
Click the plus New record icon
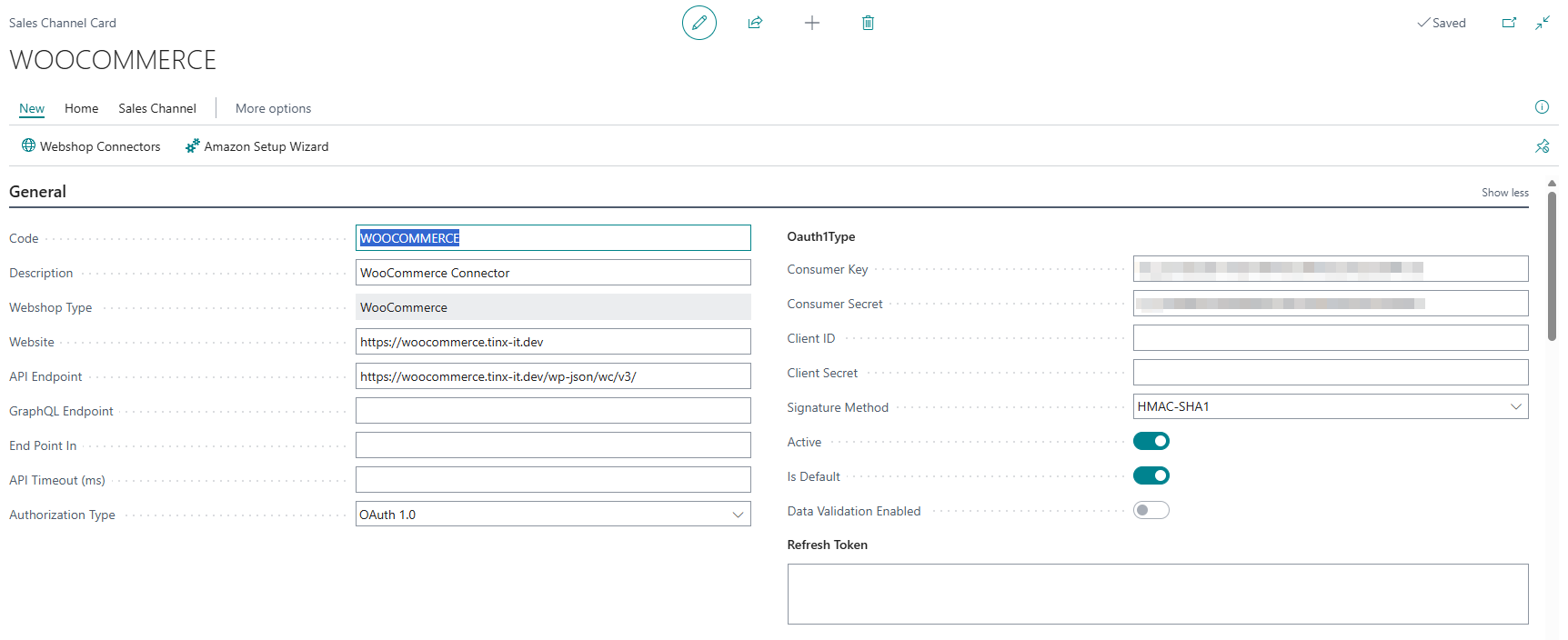812,23
